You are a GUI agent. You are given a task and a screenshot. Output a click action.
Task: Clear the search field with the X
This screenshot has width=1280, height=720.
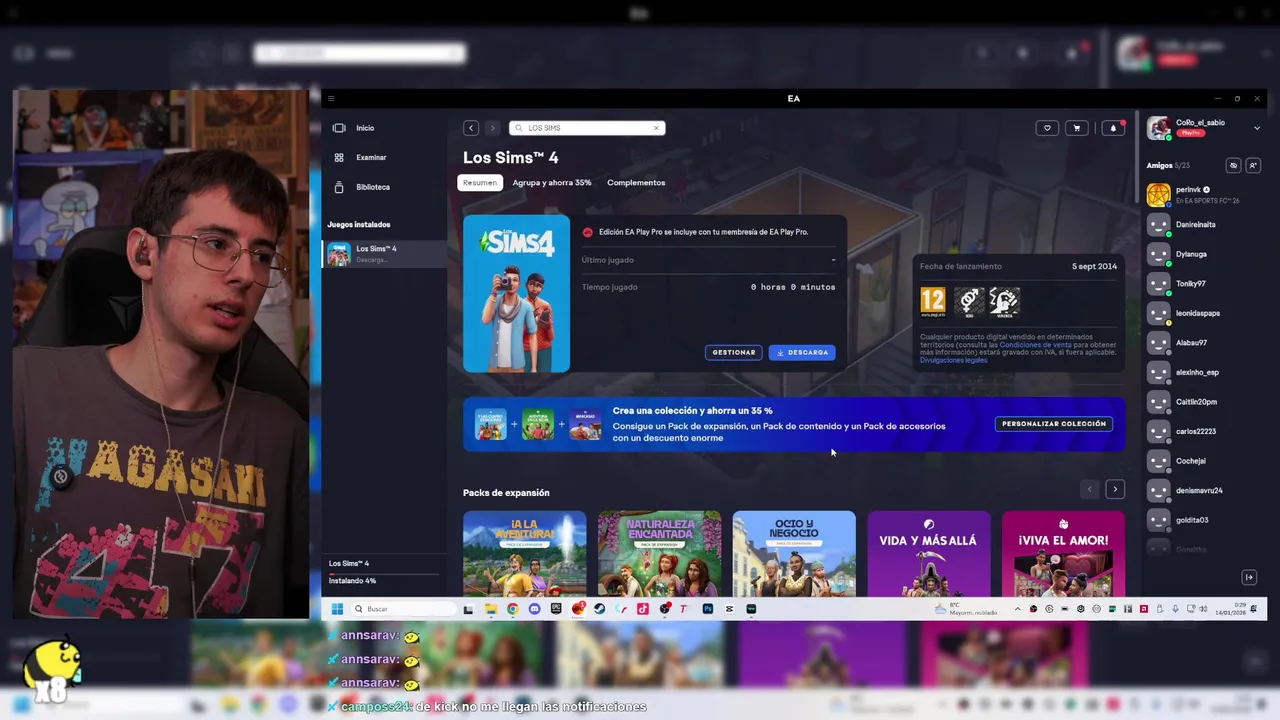pos(656,128)
